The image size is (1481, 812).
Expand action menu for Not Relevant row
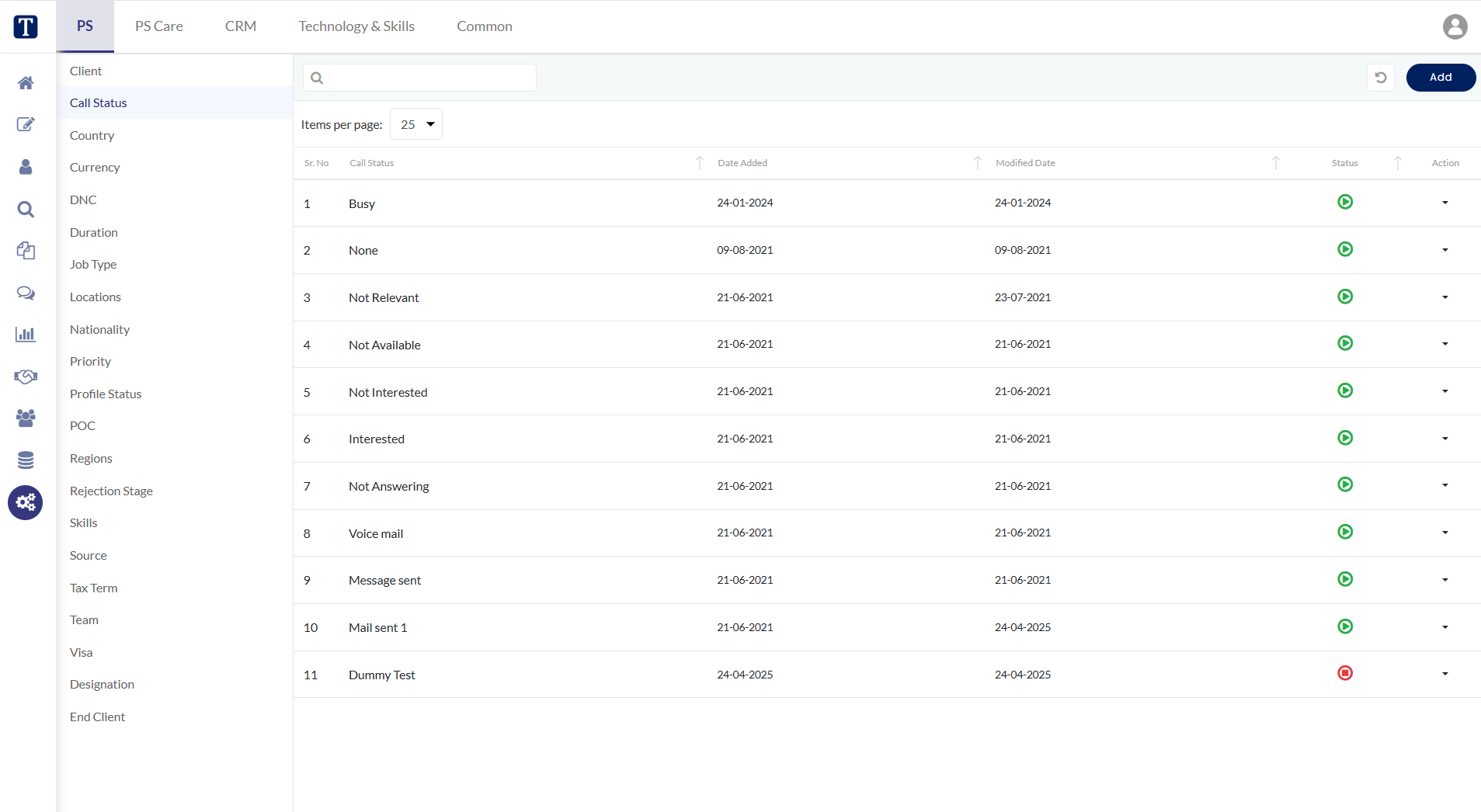click(1445, 297)
